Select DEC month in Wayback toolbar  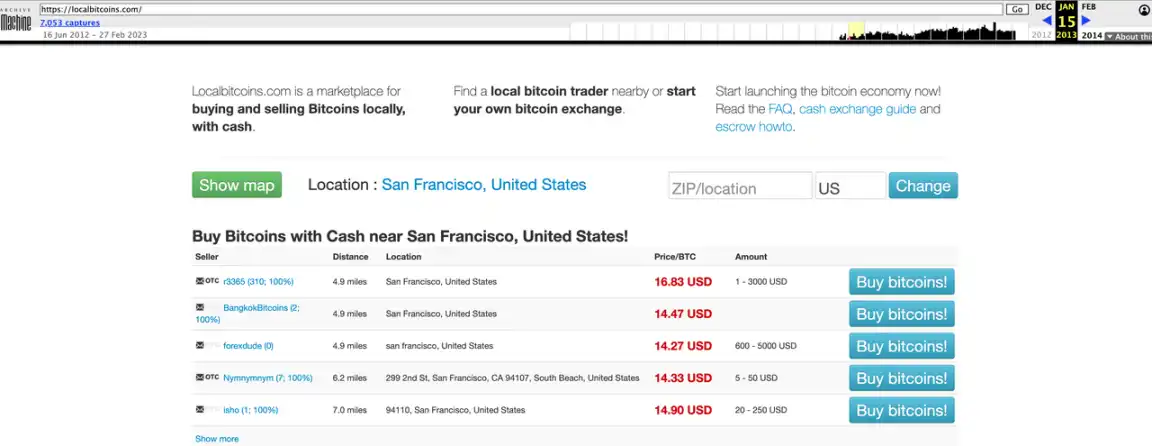point(1043,7)
